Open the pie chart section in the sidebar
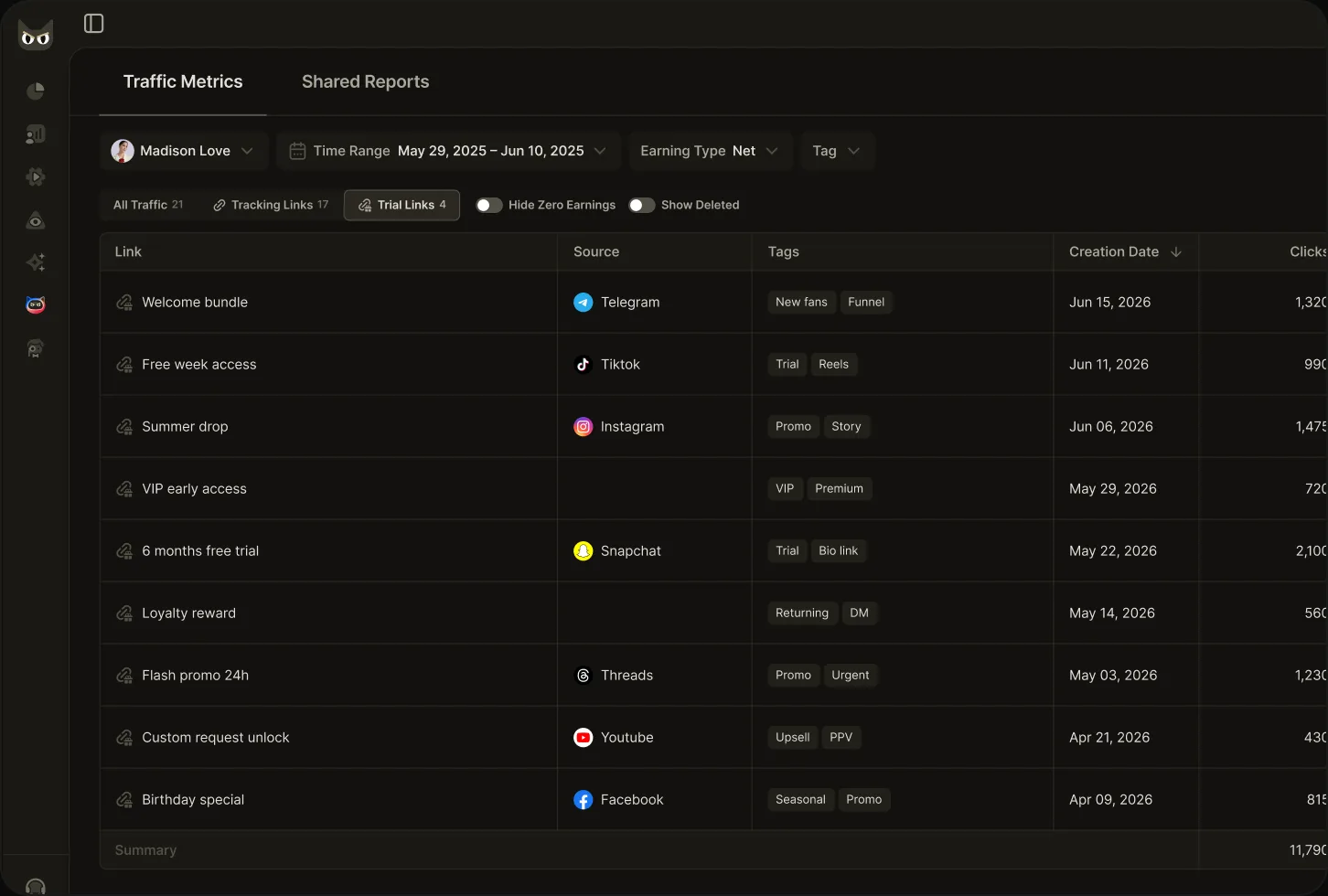The width and height of the screenshot is (1328, 896). (x=36, y=91)
